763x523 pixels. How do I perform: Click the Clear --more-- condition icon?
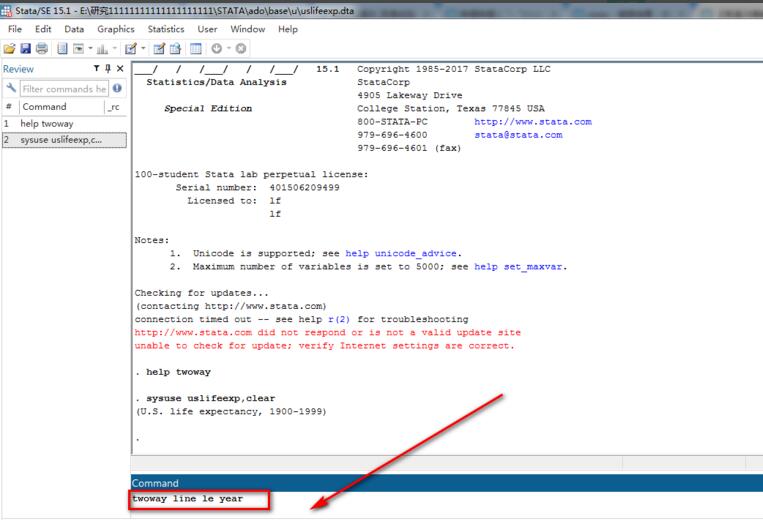217,48
